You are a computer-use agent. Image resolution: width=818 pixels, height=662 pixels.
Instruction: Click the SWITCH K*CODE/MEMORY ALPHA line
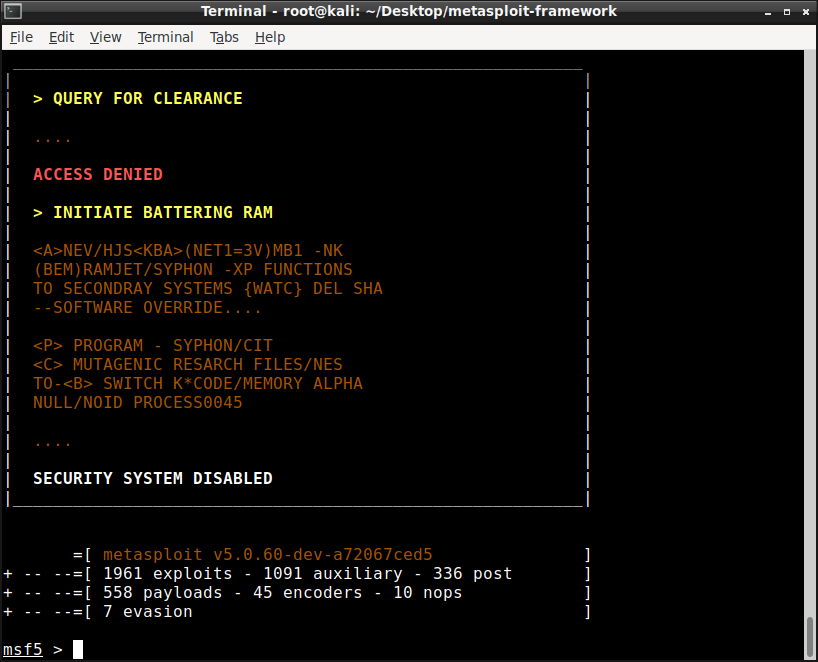[x=198, y=383]
